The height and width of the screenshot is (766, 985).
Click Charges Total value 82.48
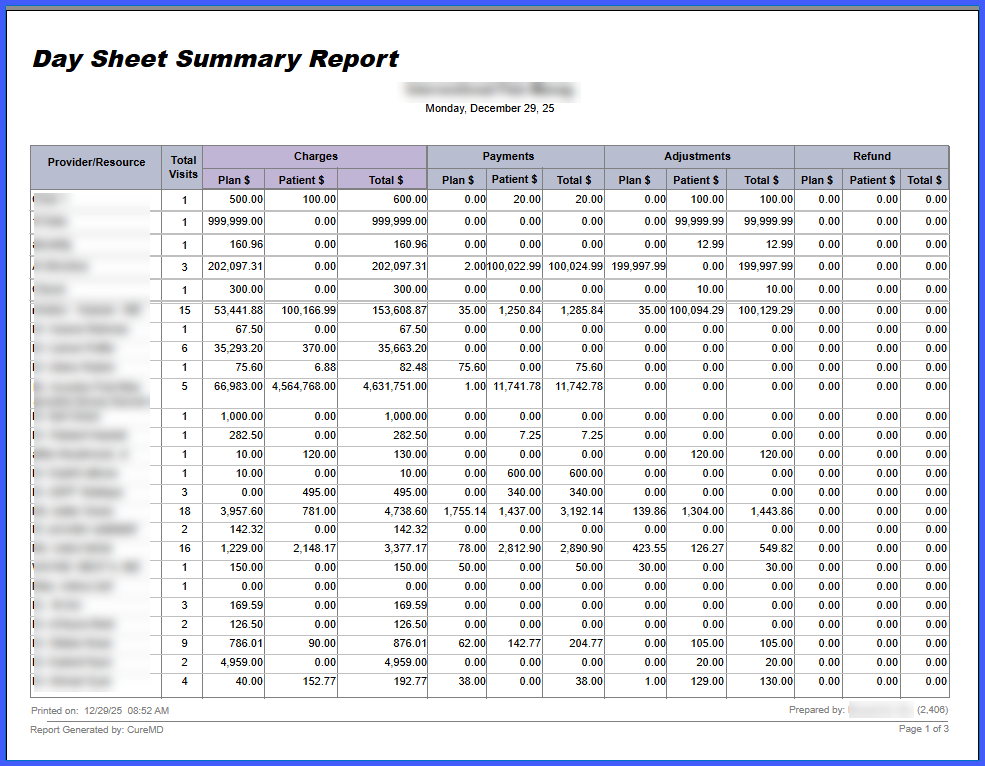click(x=413, y=368)
